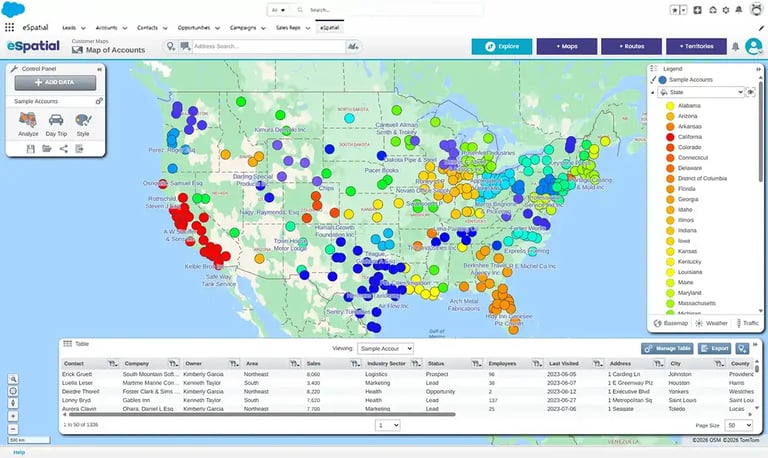The image size is (768, 458).
Task: Toggle the Weather overlay
Action: tap(712, 323)
